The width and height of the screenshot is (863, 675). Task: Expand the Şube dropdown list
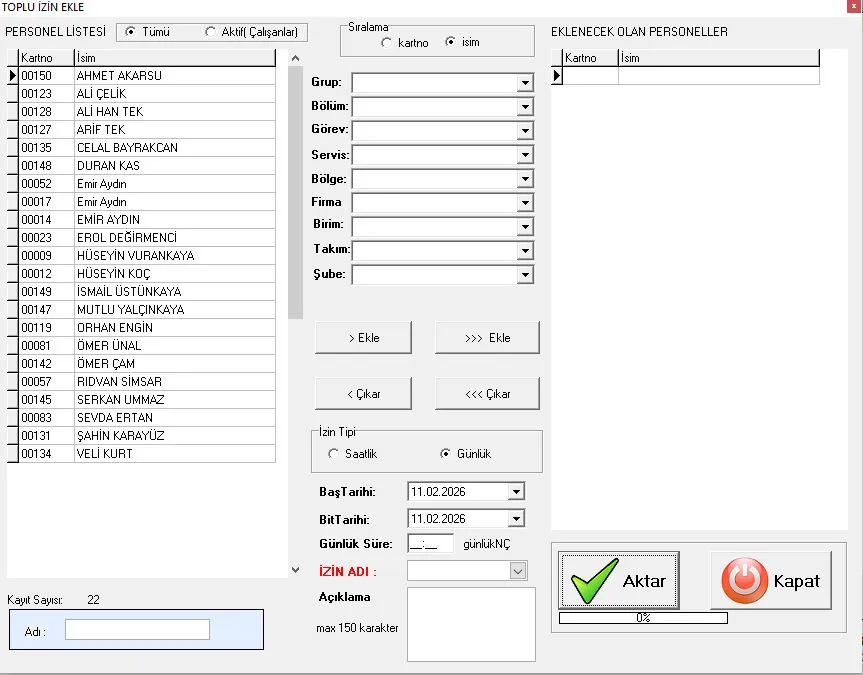[525, 274]
